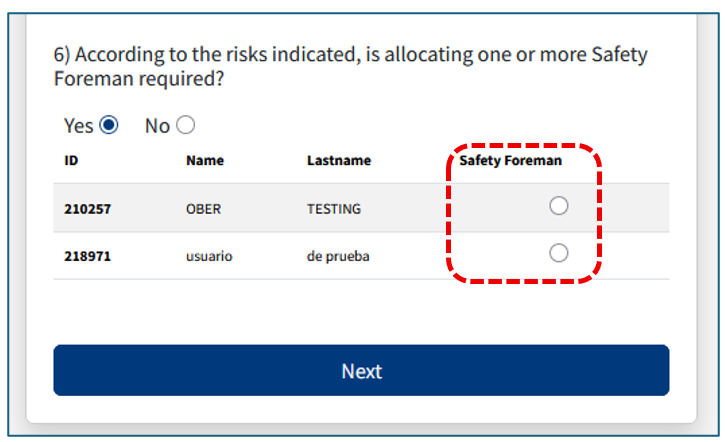Click the 'Yes' option label text

(x=78, y=126)
